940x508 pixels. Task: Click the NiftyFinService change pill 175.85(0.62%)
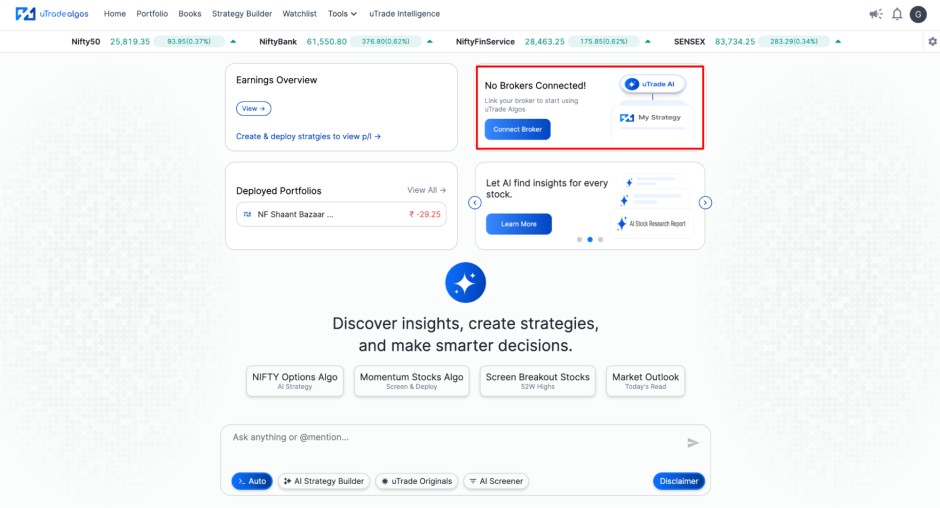pos(603,41)
